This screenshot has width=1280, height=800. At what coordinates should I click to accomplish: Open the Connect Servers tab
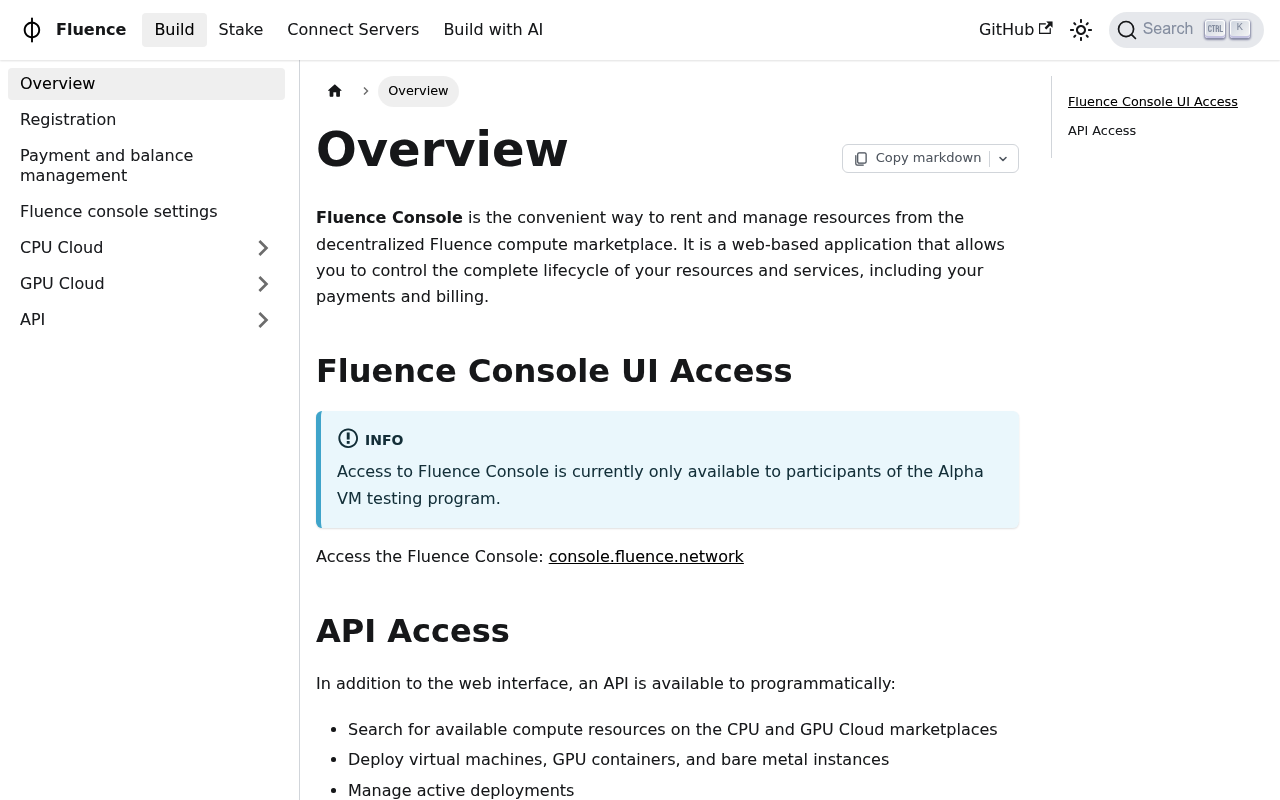(353, 30)
